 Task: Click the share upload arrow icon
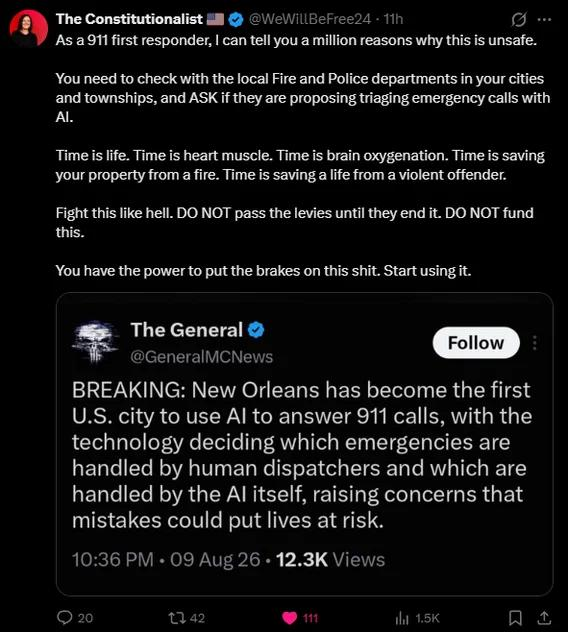click(544, 617)
